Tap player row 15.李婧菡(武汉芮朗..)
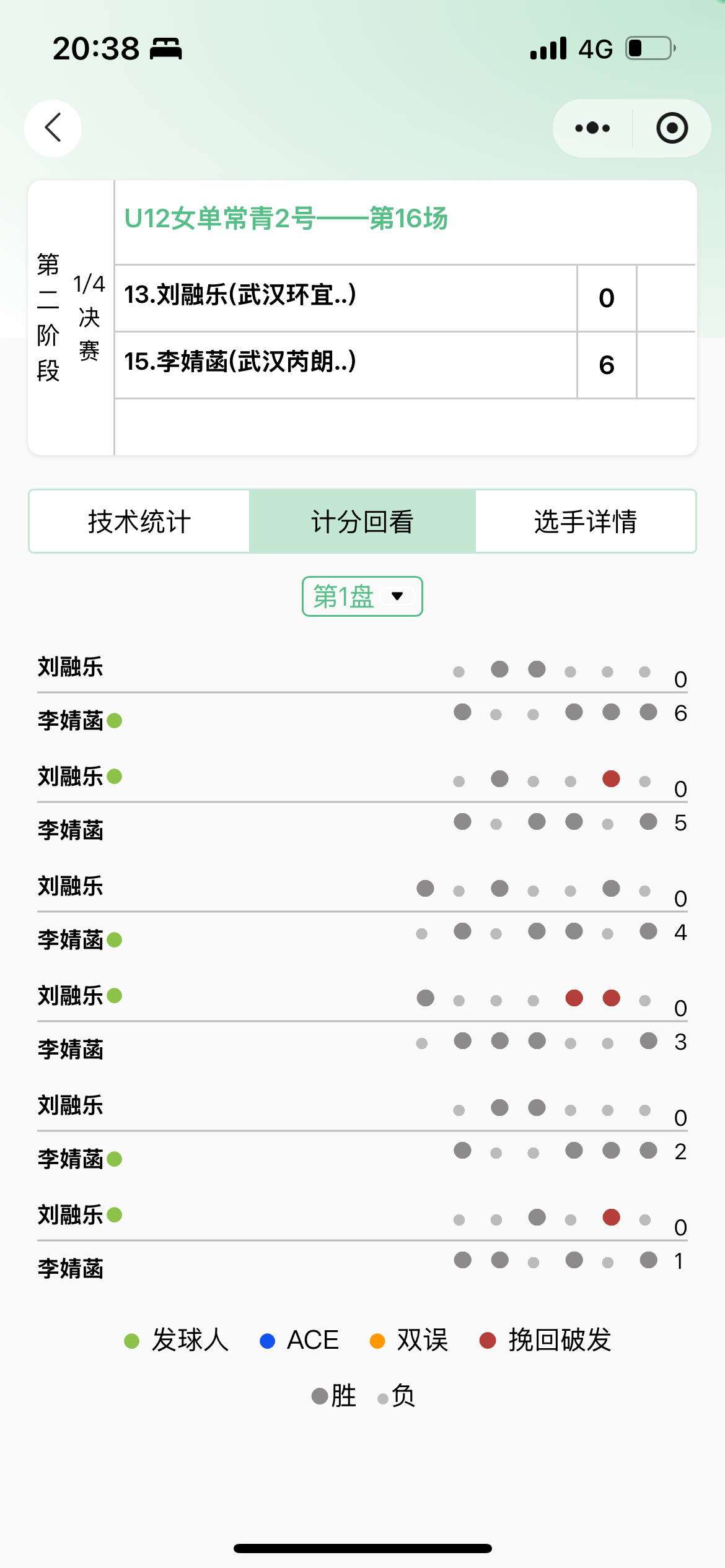The width and height of the screenshot is (725, 1568). 240,362
